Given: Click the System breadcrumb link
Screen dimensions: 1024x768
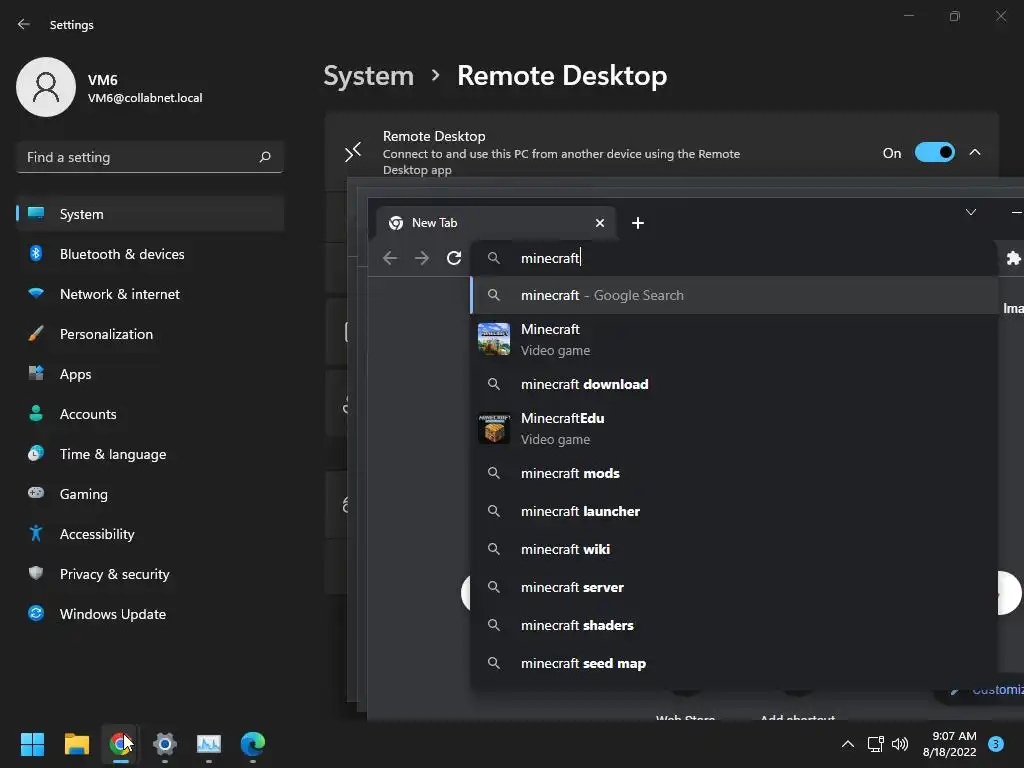Looking at the screenshot, I should click(x=369, y=76).
